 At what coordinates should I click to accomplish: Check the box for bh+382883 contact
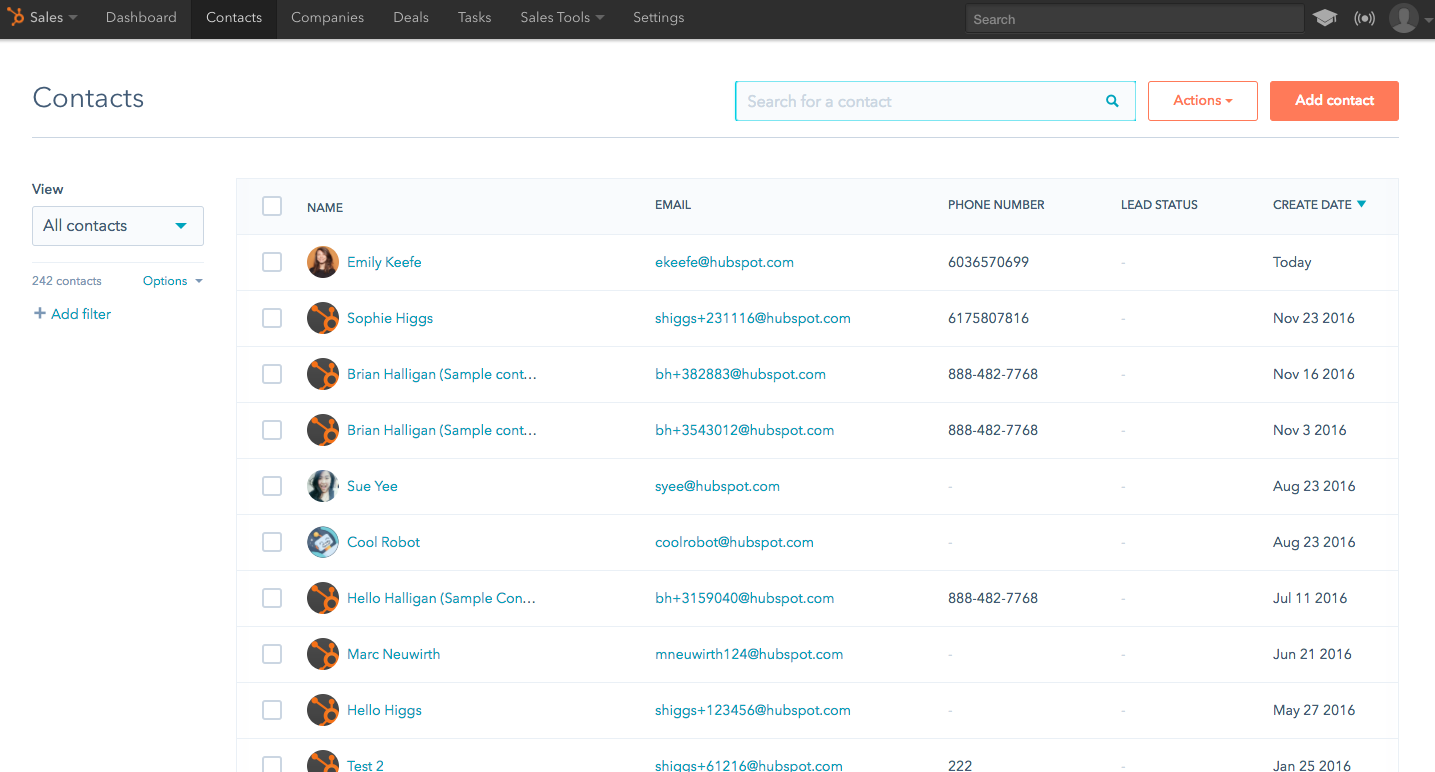[272, 374]
